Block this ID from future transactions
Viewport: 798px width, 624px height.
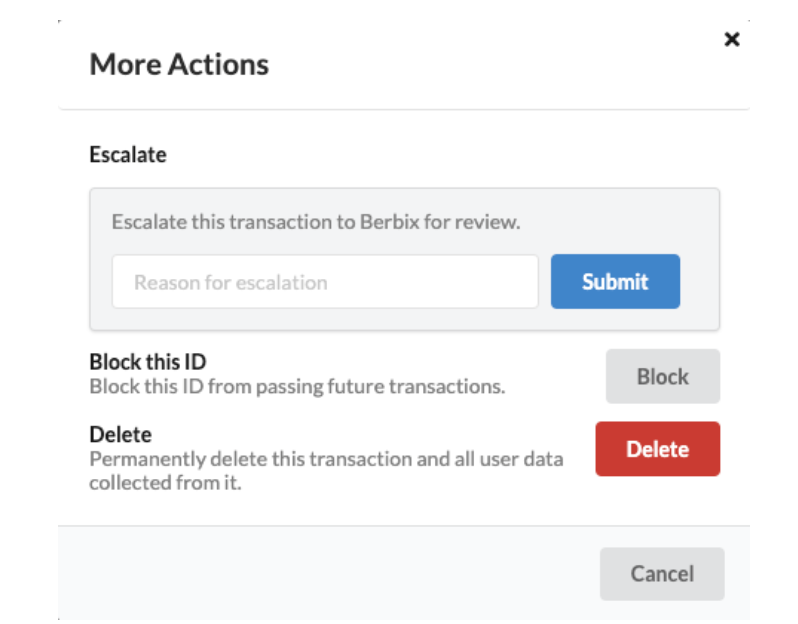pos(663,376)
